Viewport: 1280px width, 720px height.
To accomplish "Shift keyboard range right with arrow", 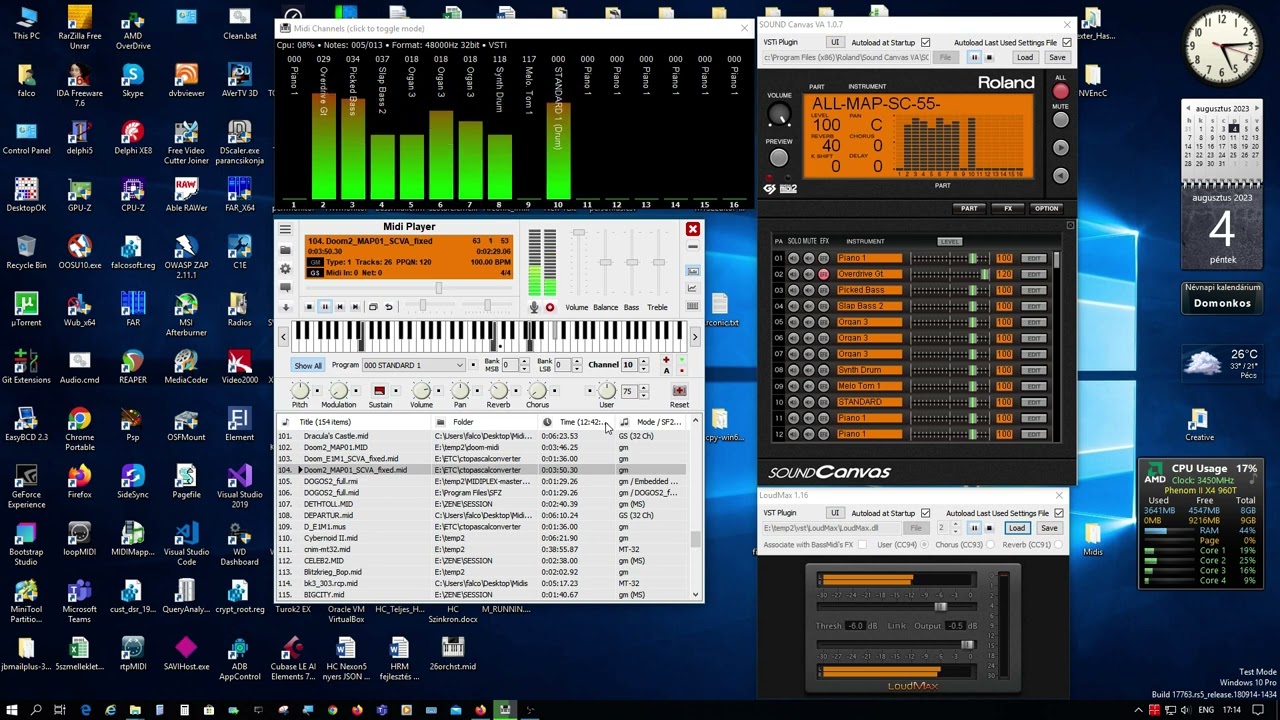I will (695, 337).
